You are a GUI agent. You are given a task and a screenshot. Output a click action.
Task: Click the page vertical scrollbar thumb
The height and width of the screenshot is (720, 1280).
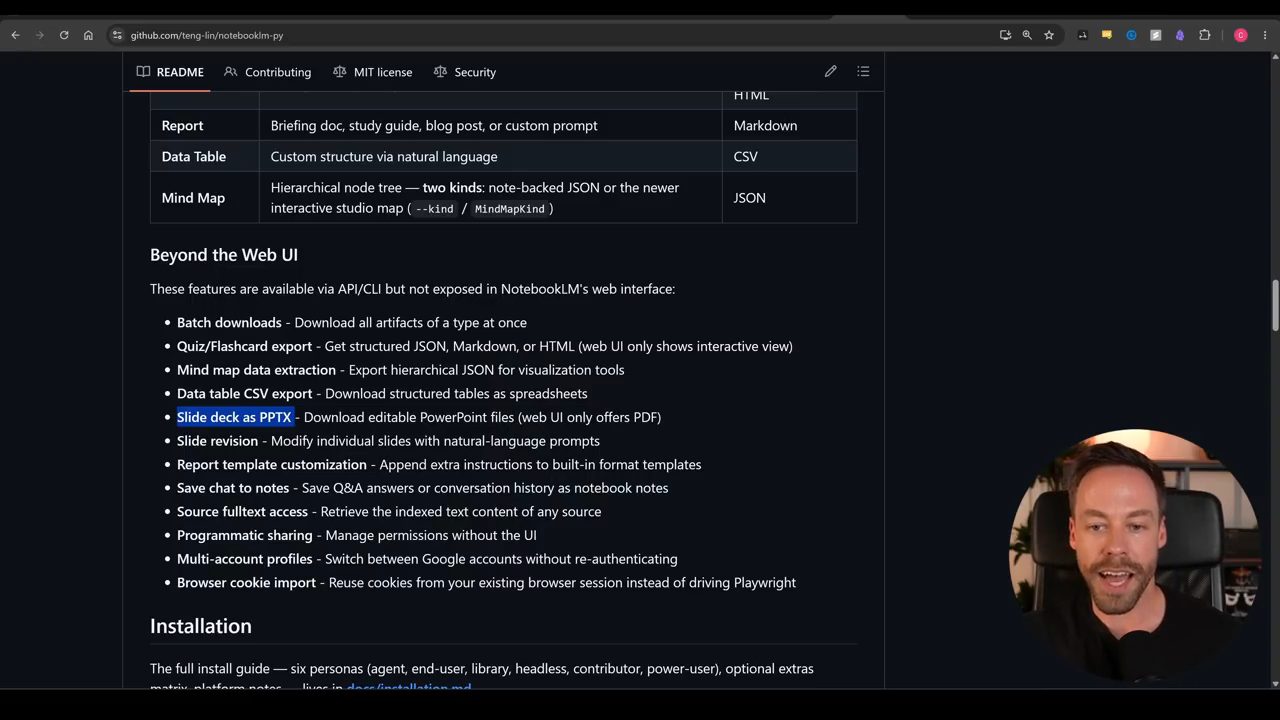[1275, 305]
